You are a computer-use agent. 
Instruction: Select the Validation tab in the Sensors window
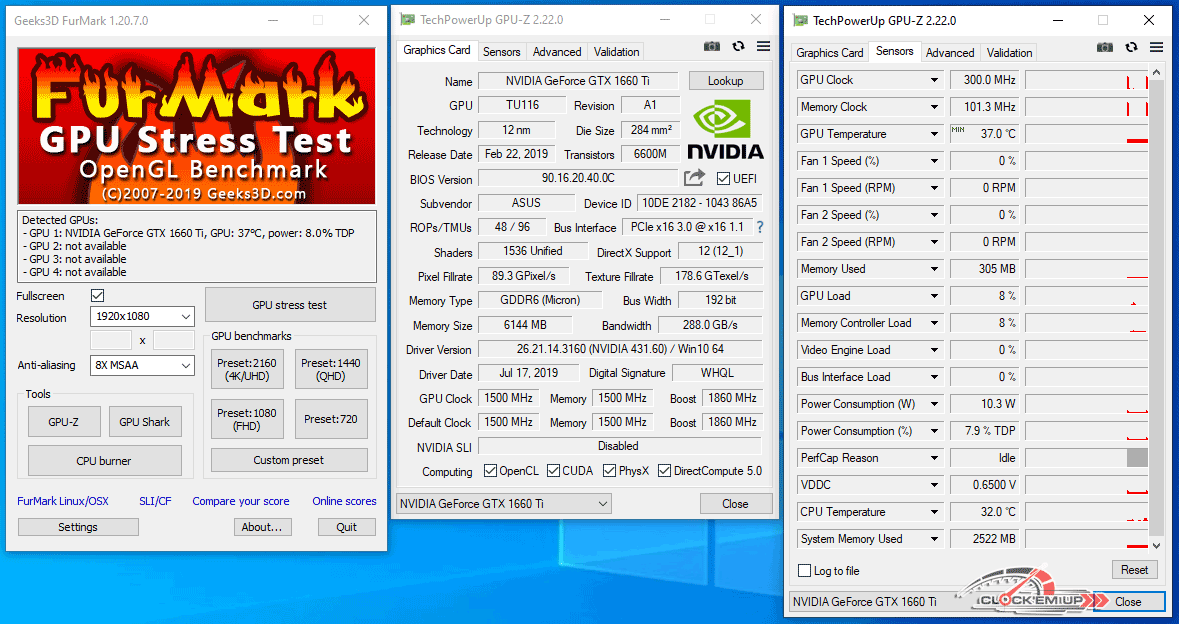coord(1009,53)
